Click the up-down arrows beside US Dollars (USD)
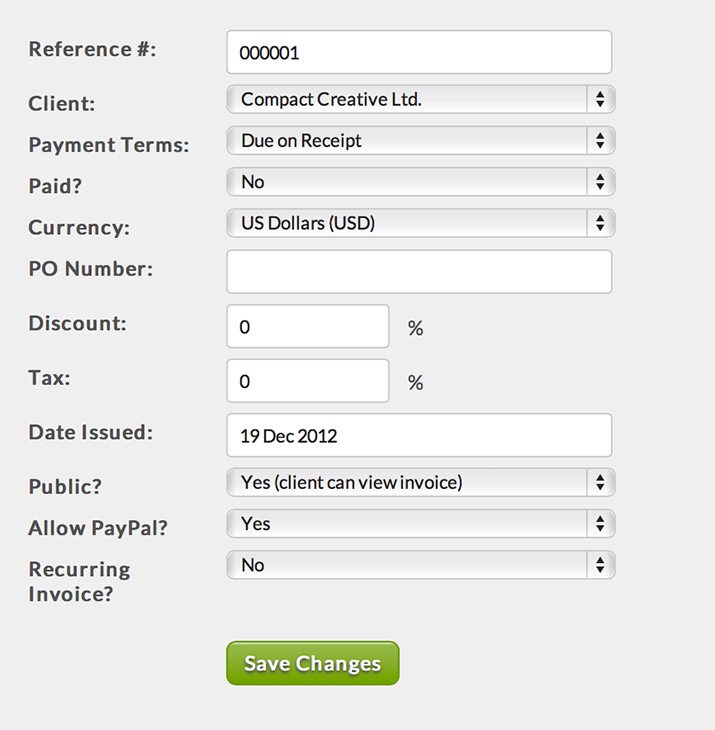 600,223
